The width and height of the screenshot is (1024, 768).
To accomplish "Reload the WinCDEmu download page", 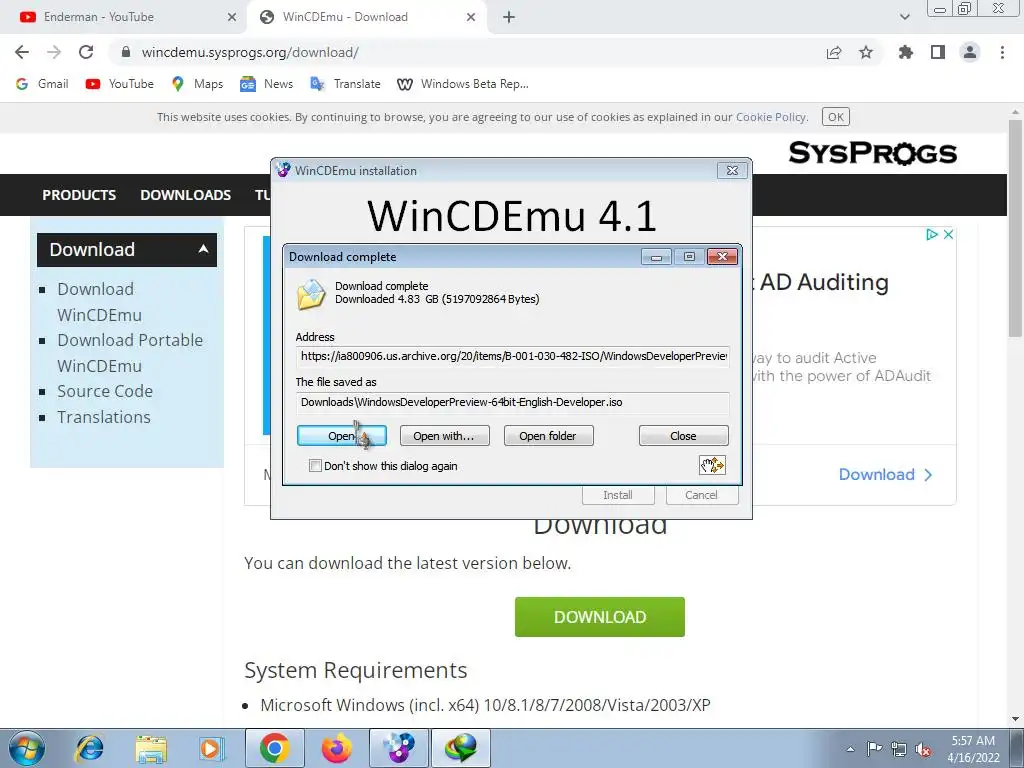I will (x=86, y=52).
